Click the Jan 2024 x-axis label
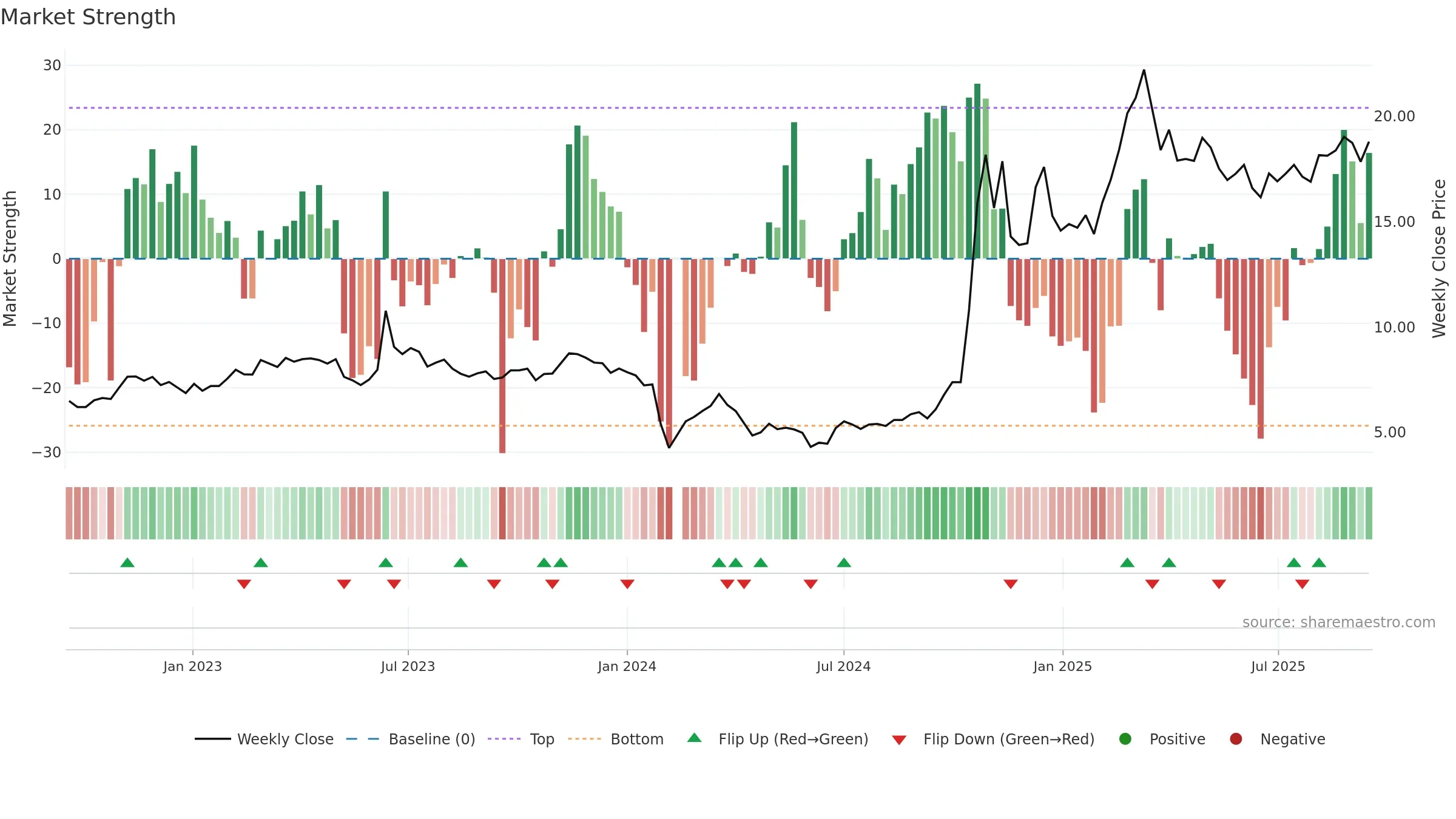This screenshot has width=1456, height=819. 627,666
